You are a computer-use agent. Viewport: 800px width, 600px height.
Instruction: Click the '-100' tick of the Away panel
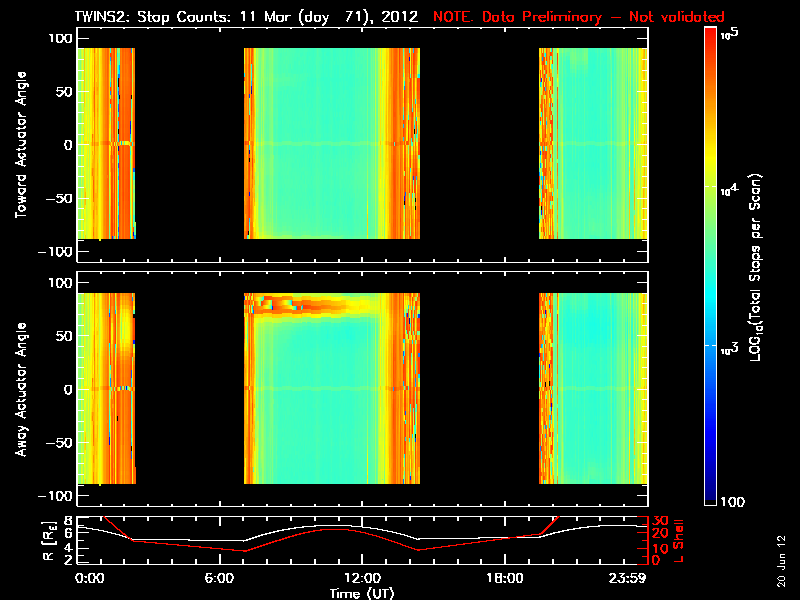point(55,496)
